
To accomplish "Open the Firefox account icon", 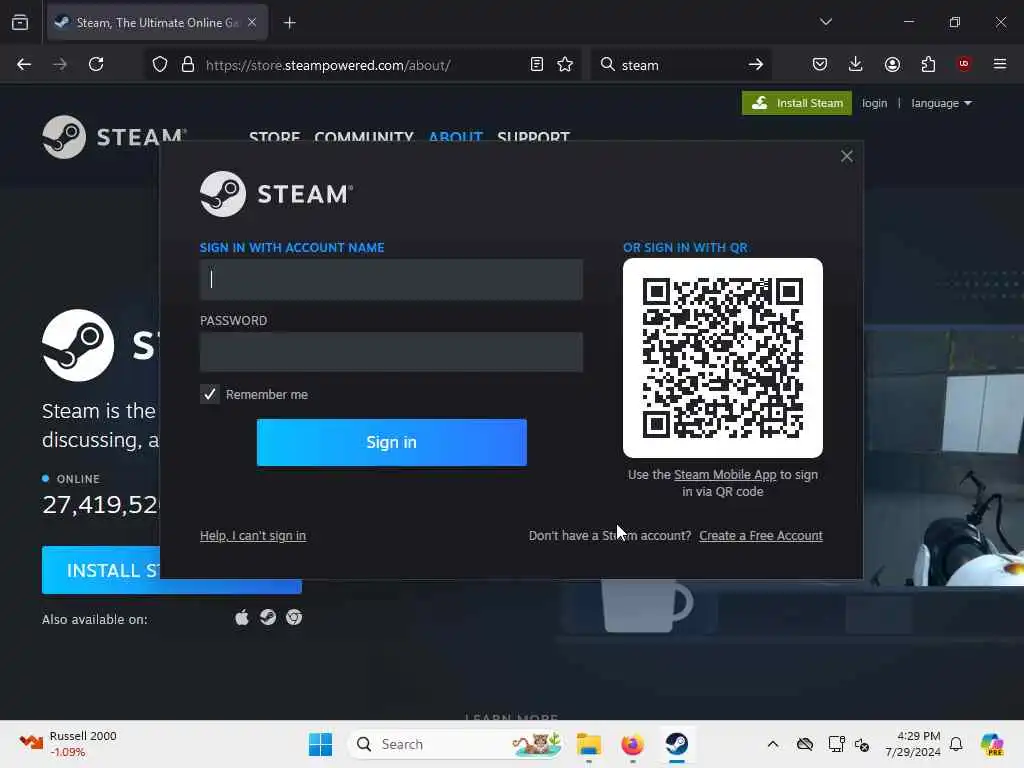I will click(x=892, y=64).
